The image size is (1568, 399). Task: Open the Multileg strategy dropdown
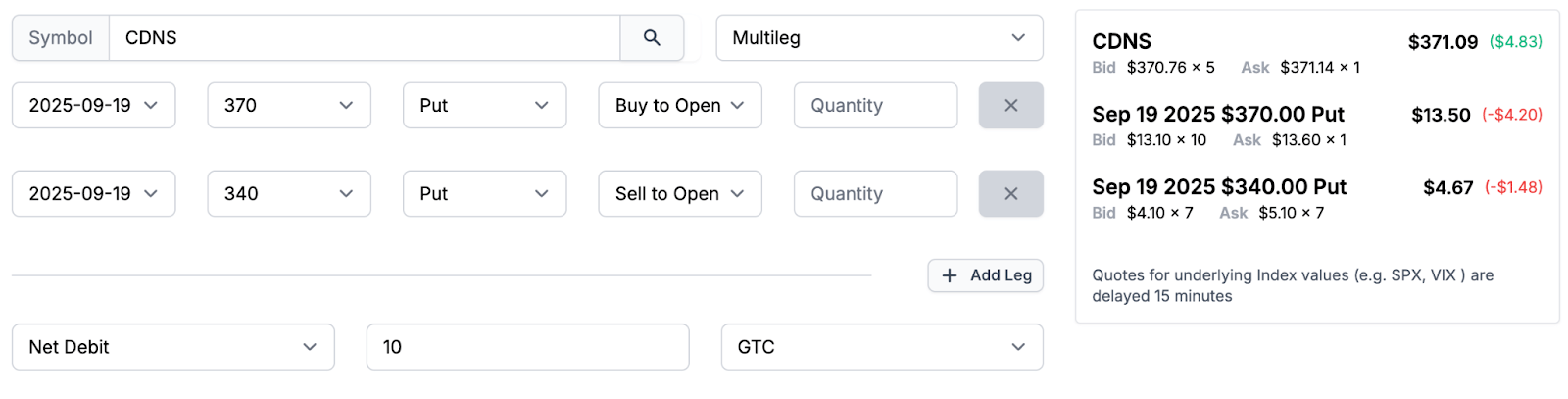pos(880,38)
